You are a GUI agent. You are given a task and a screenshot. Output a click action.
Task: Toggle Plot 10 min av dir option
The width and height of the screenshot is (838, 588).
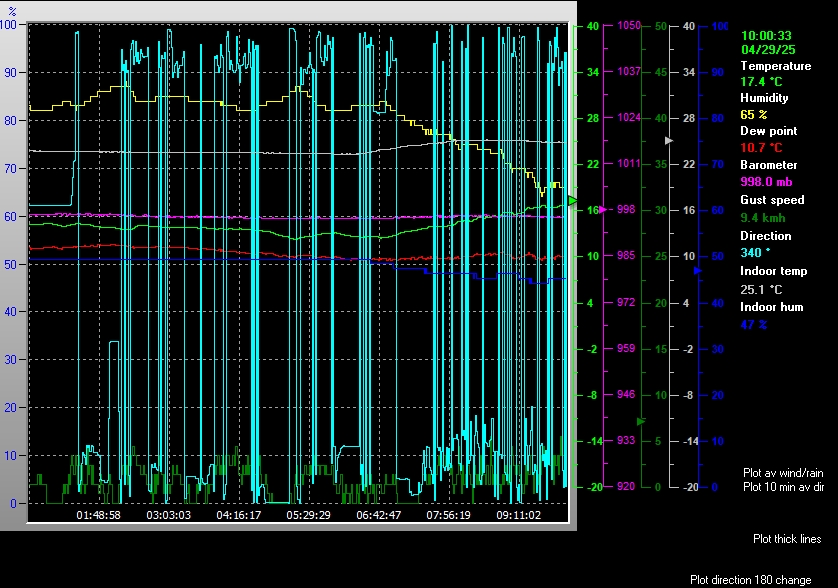click(x=783, y=487)
